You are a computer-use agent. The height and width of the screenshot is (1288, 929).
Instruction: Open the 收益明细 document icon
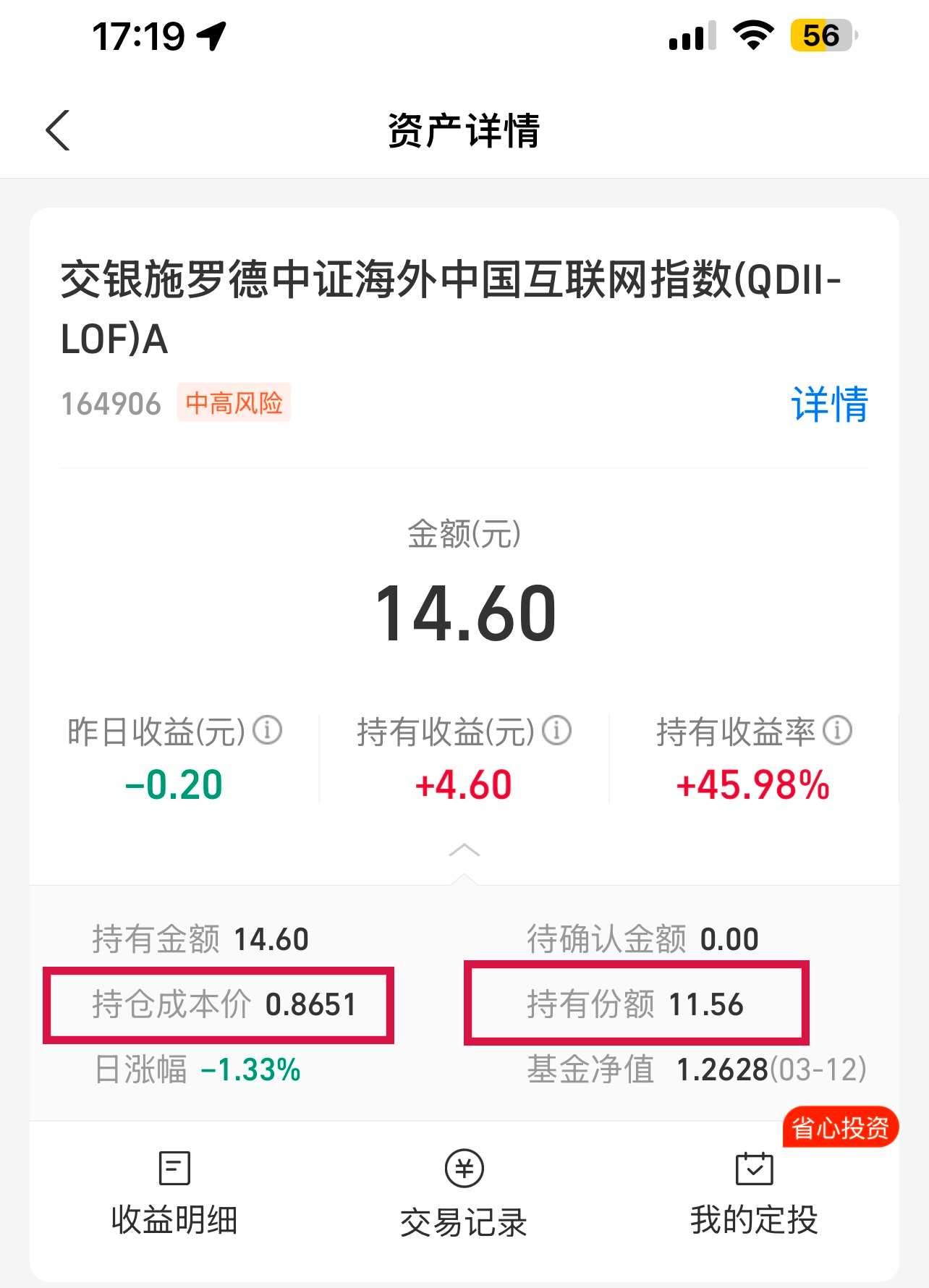174,1168
